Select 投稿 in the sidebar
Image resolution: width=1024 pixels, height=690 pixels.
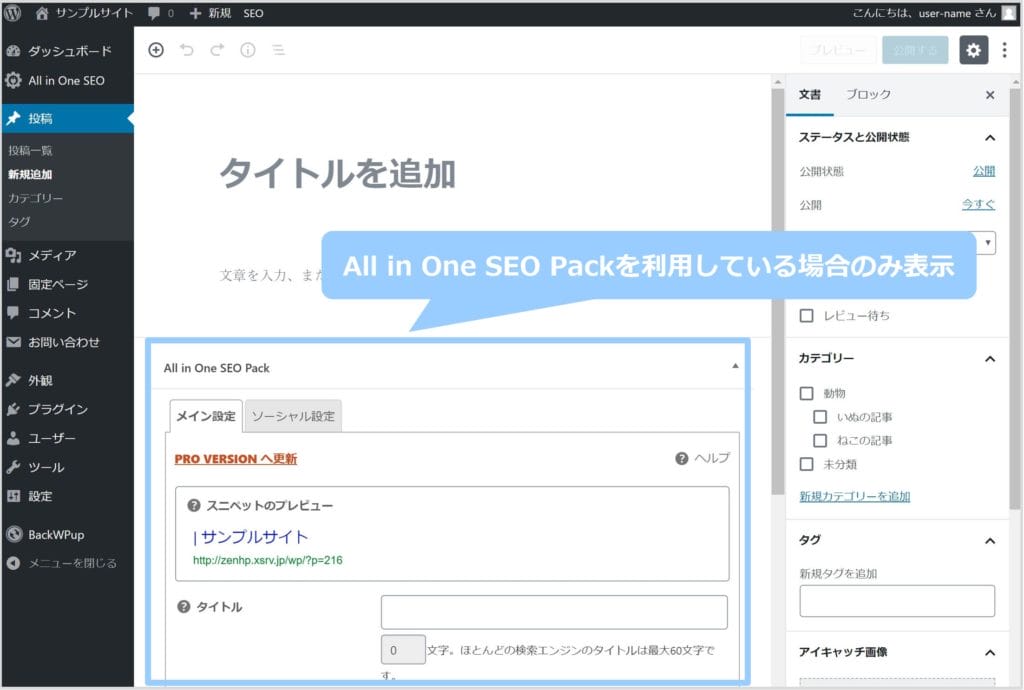[67, 118]
